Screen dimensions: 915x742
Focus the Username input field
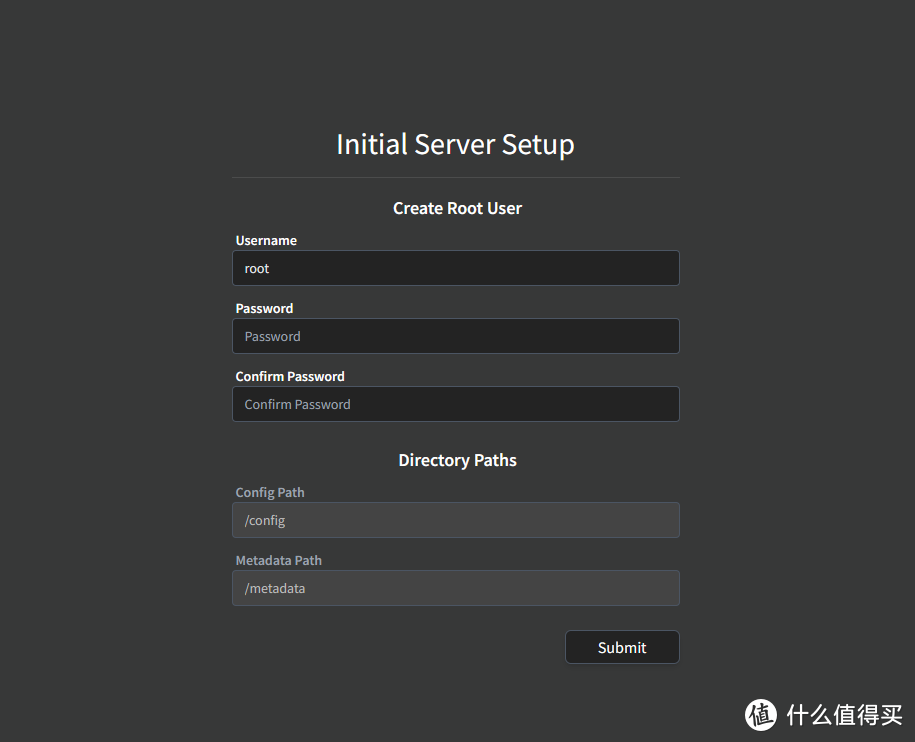pos(455,268)
